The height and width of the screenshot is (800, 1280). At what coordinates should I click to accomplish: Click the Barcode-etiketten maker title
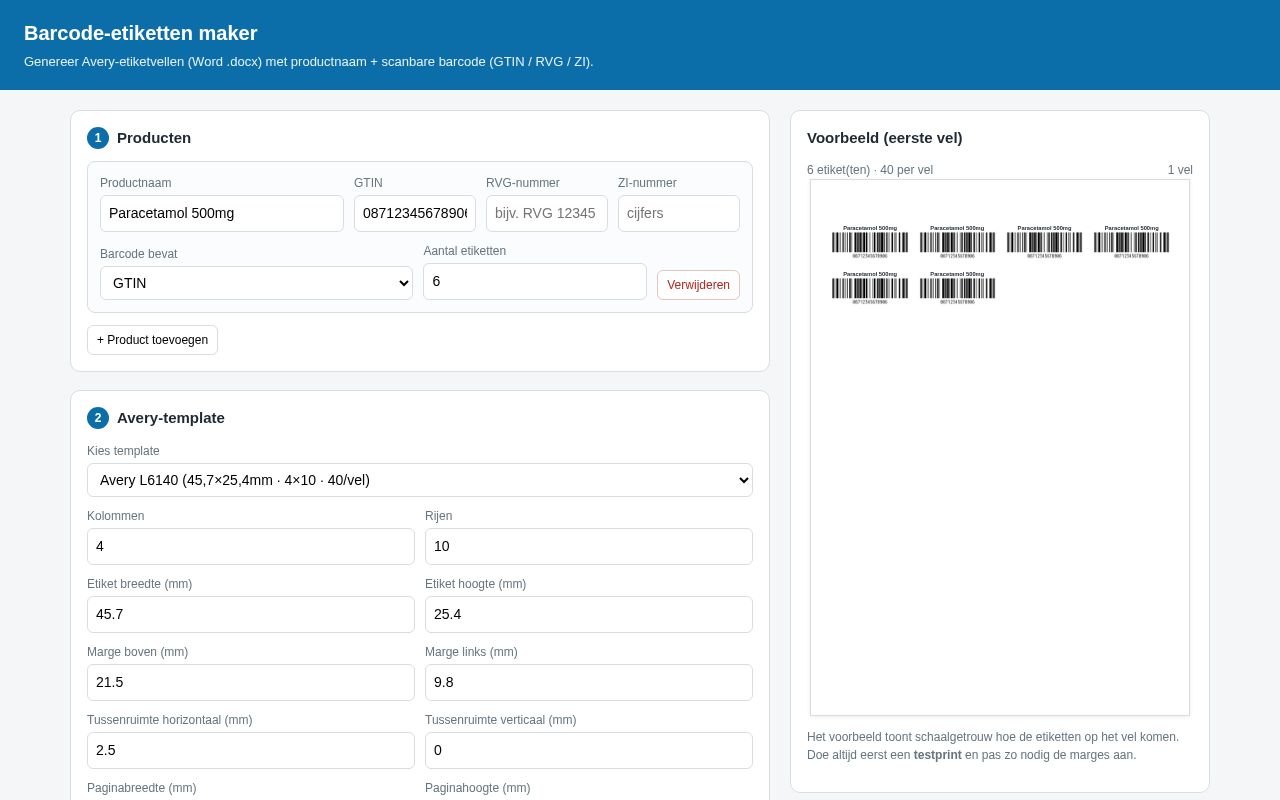coord(141,33)
